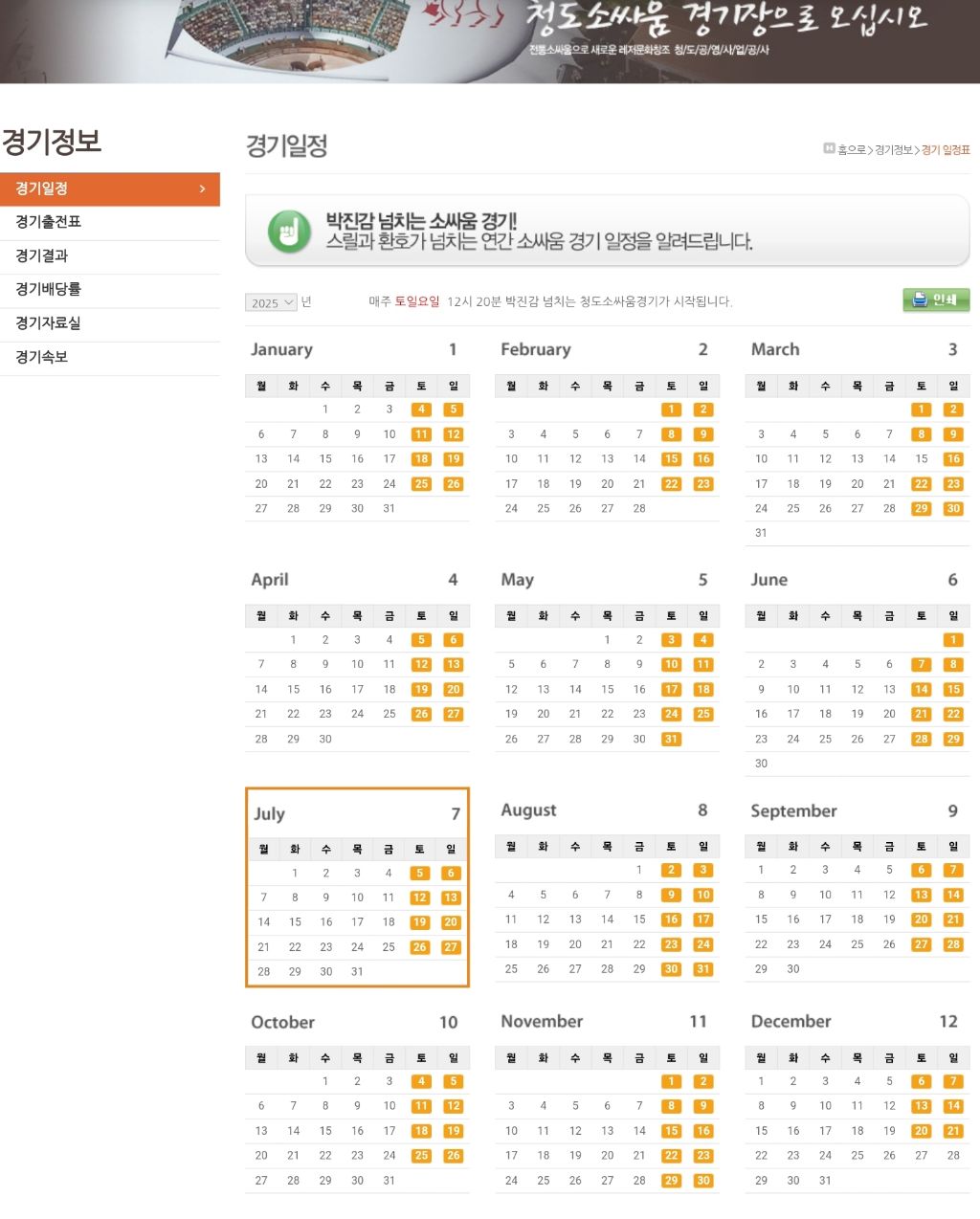Viewport: 980px width, 1219px height.
Task: Select 경기배당률 sidebar item
Action: pyautogui.click(x=48, y=289)
